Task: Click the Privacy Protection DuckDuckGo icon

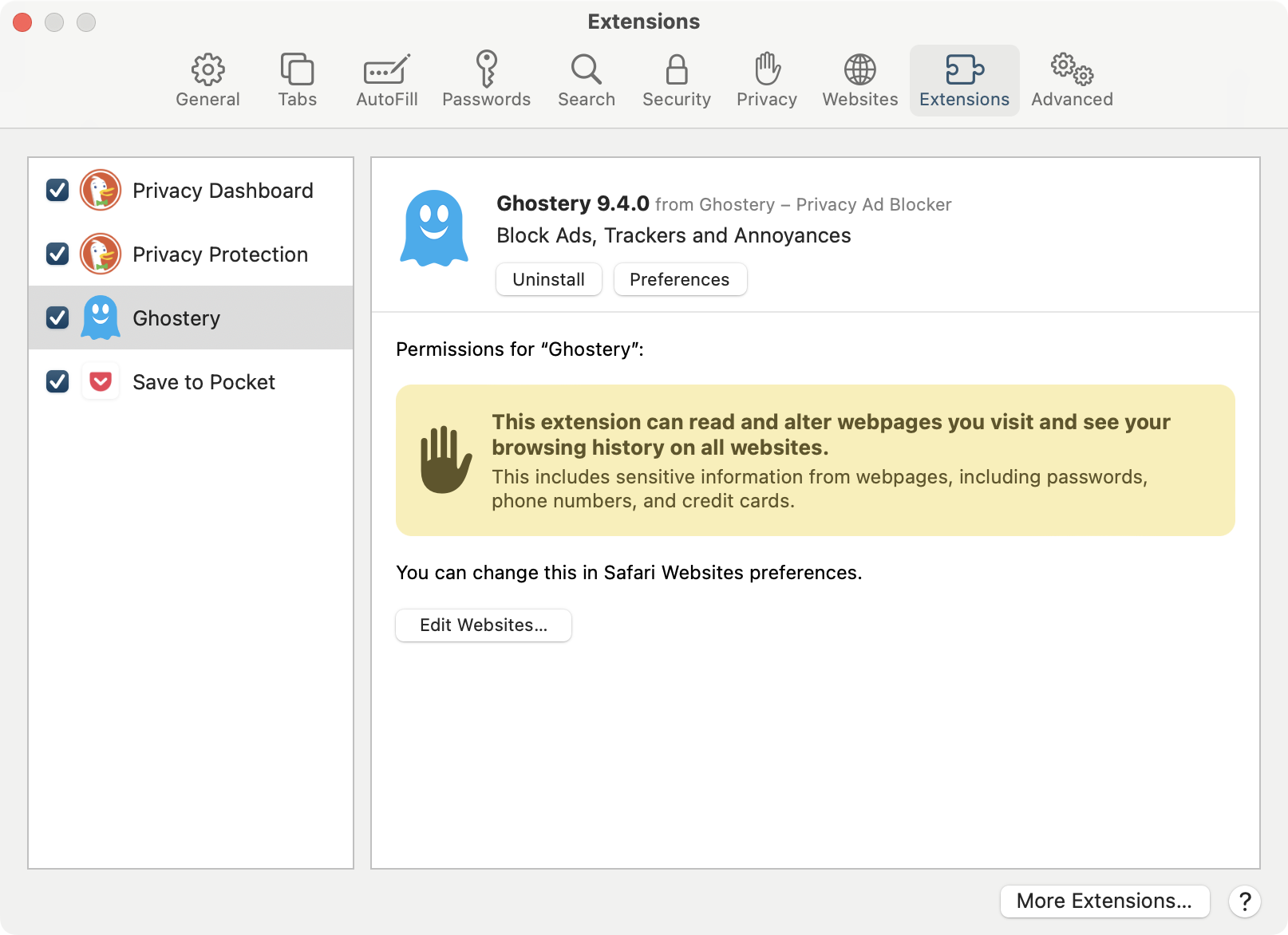Action: (101, 254)
